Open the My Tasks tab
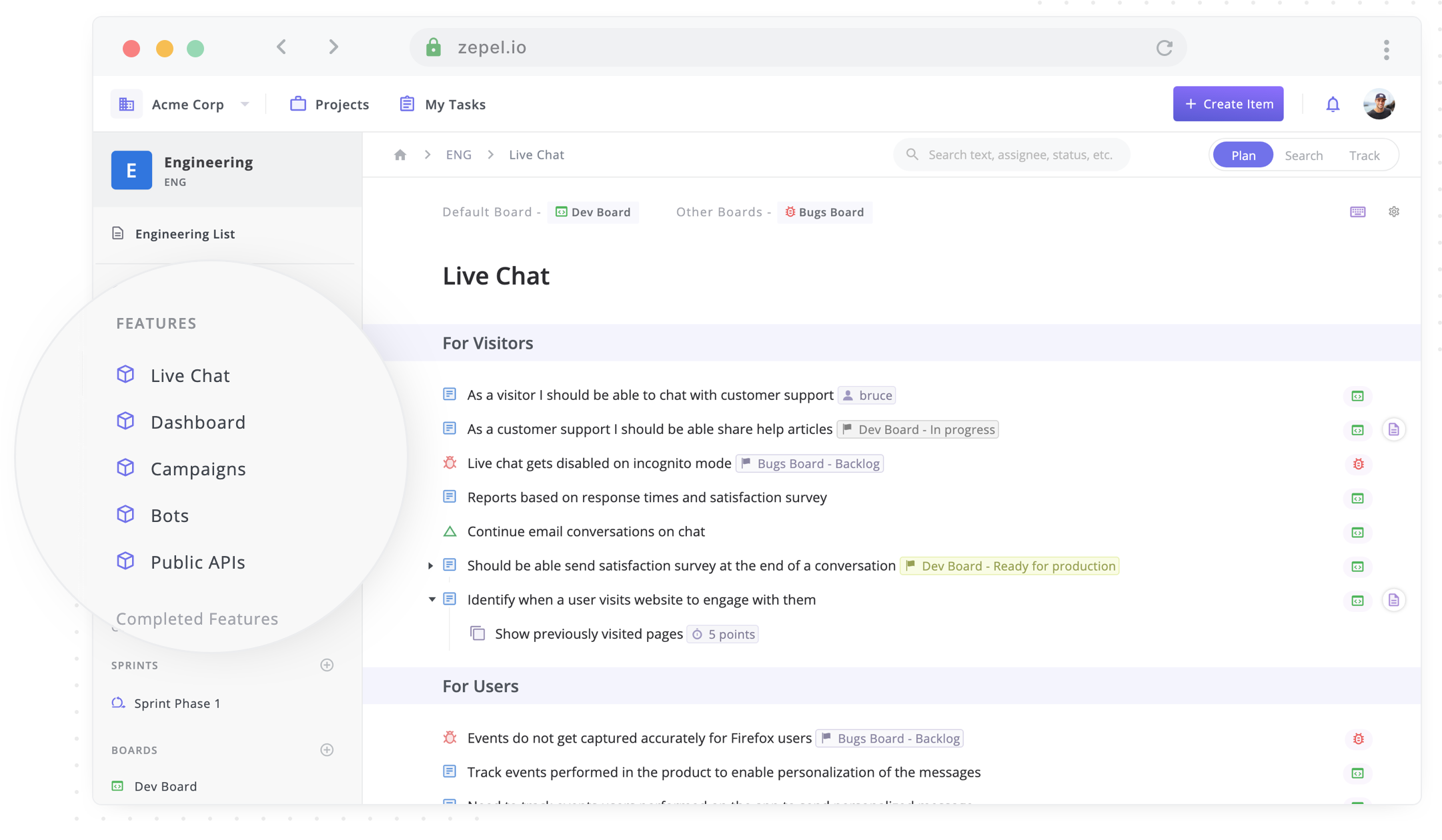The height and width of the screenshot is (840, 1442). 443,104
